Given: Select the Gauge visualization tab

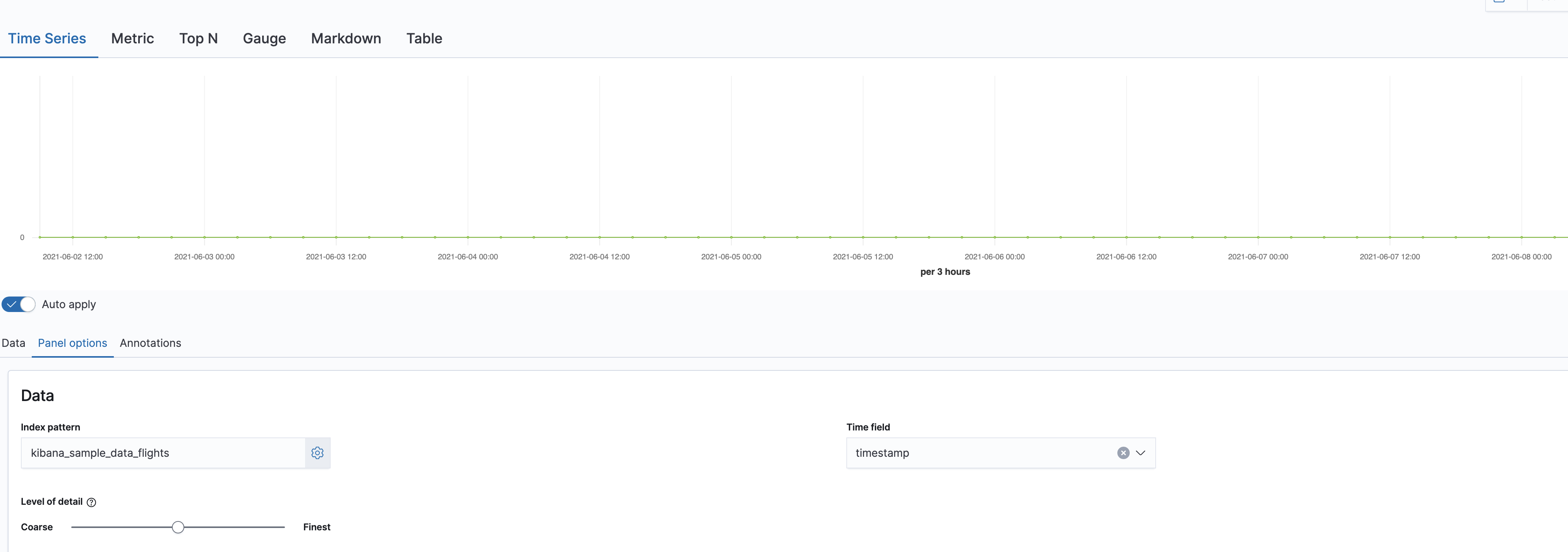Looking at the screenshot, I should pos(264,38).
